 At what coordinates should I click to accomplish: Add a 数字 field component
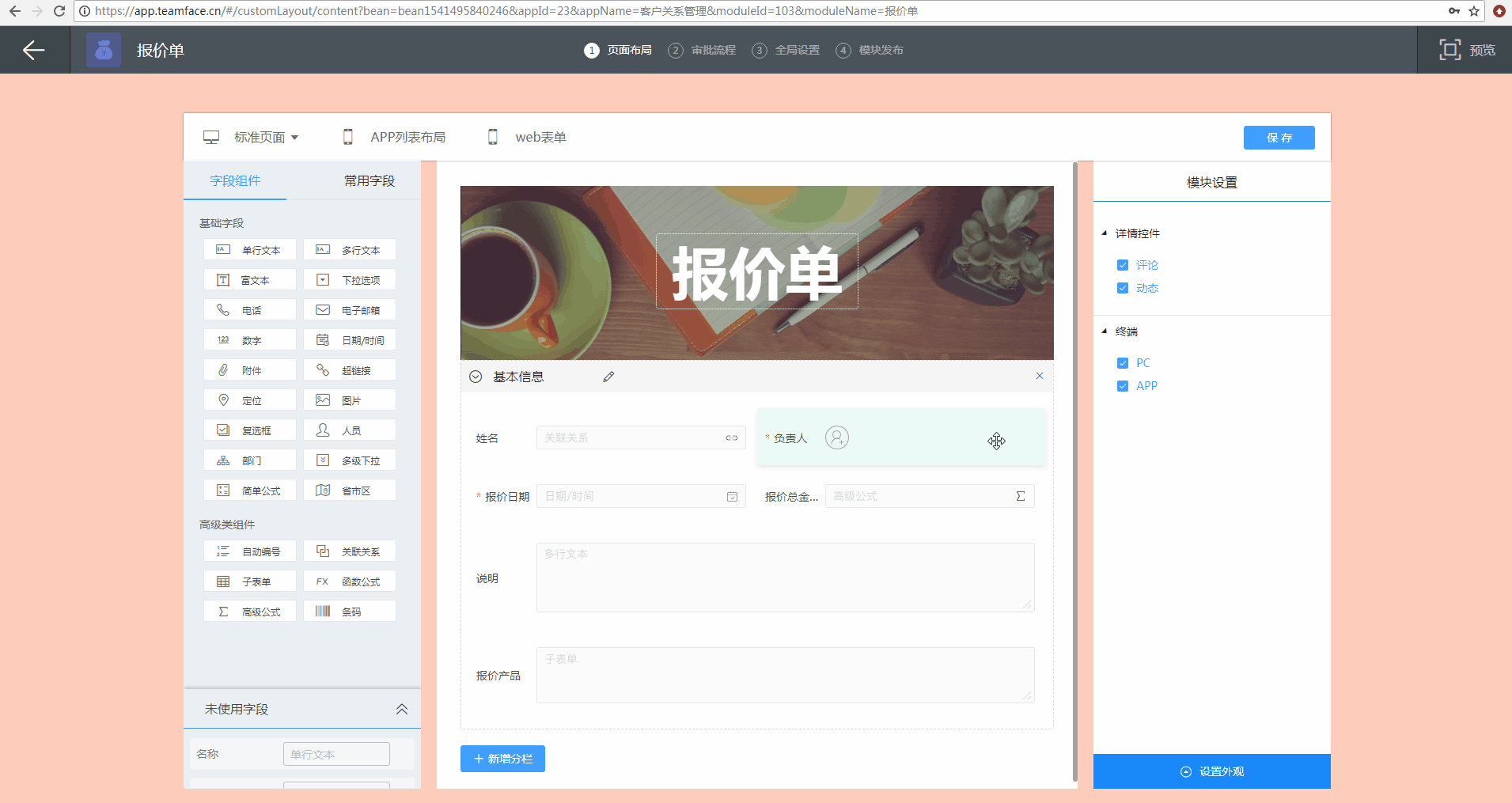tap(250, 340)
